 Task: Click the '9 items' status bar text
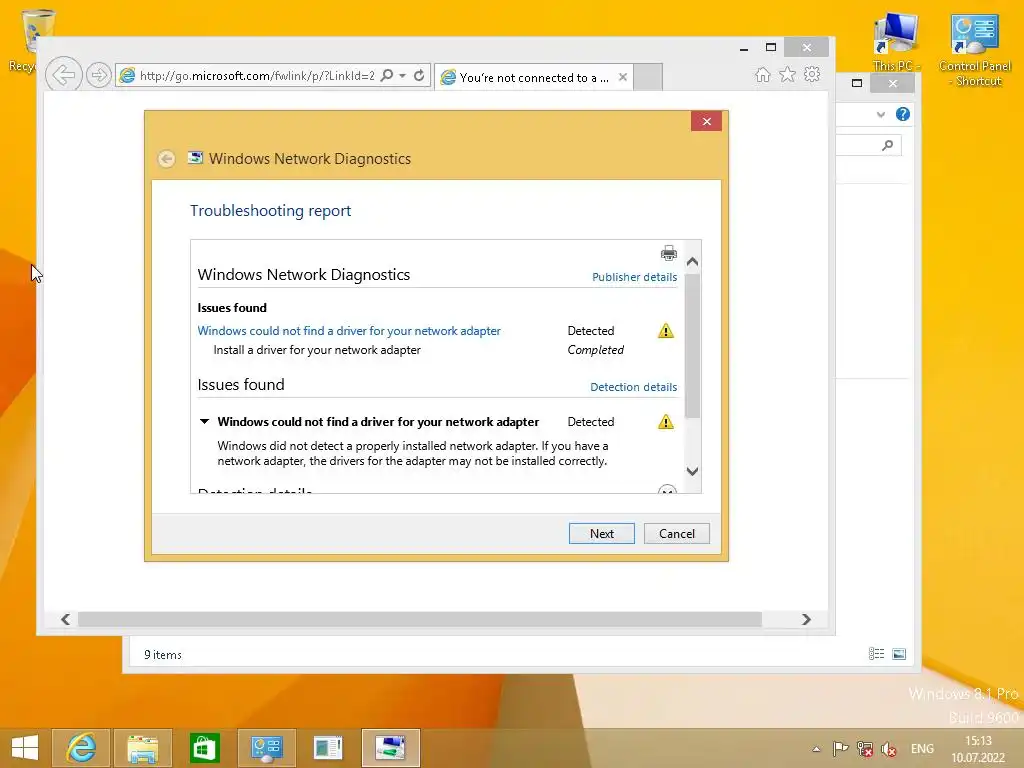(x=163, y=654)
